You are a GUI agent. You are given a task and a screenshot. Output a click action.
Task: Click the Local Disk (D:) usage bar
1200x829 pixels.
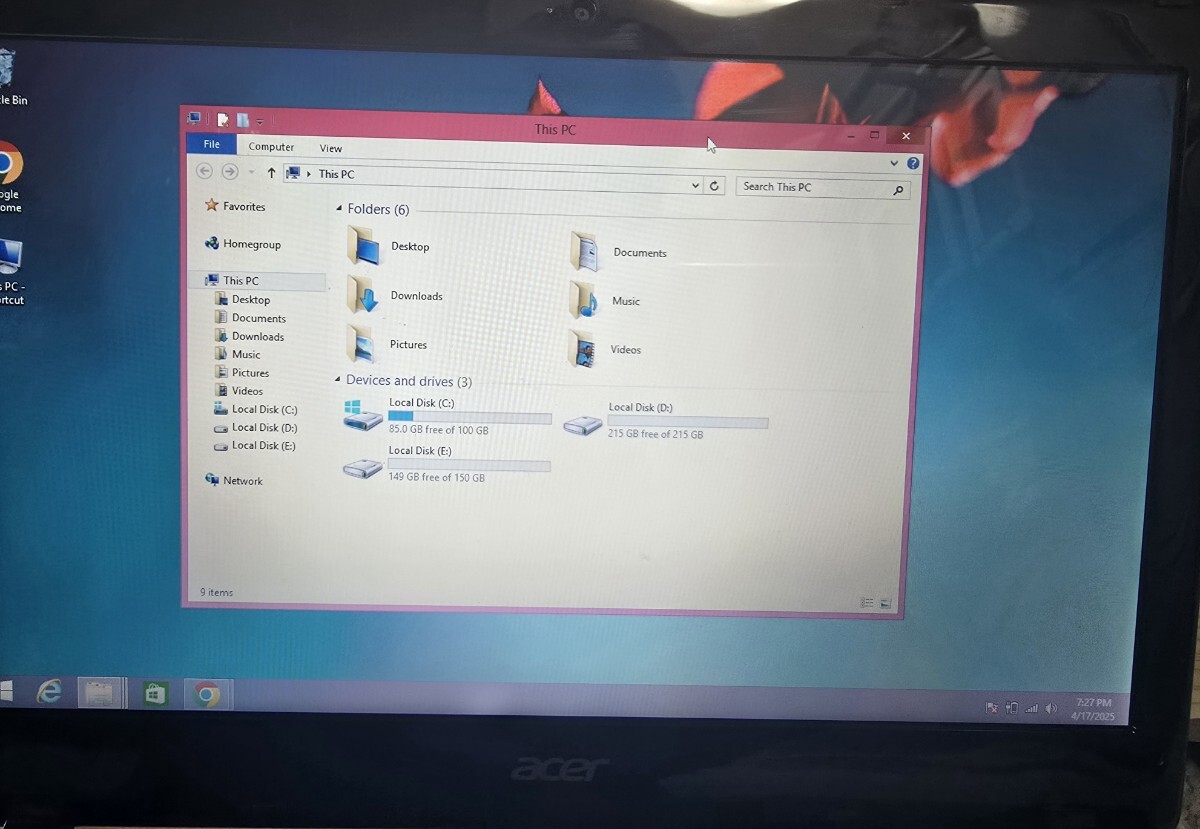[688, 422]
